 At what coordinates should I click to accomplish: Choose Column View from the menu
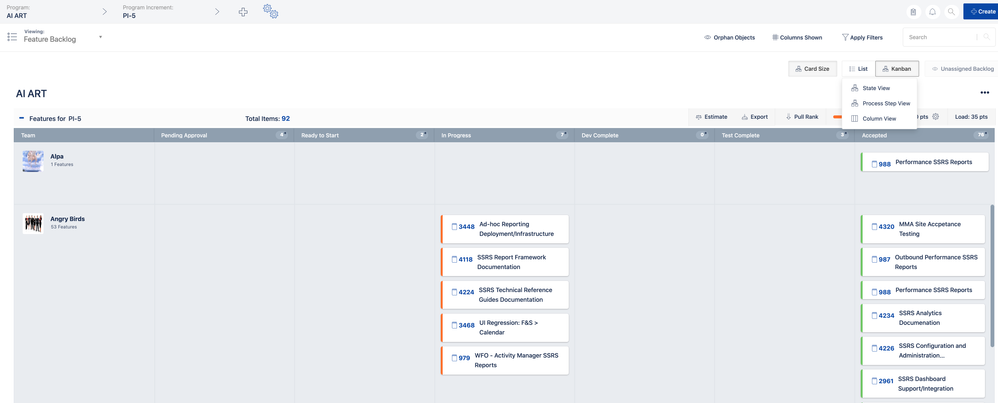[879, 118]
